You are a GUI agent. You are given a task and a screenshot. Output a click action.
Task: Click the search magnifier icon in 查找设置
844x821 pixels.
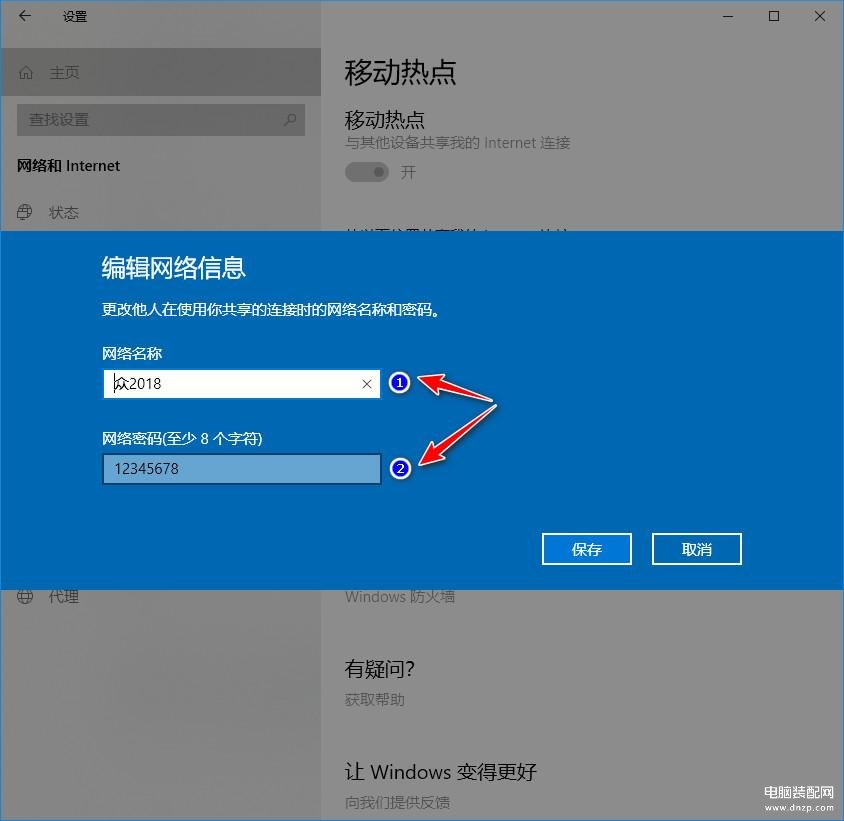click(290, 120)
